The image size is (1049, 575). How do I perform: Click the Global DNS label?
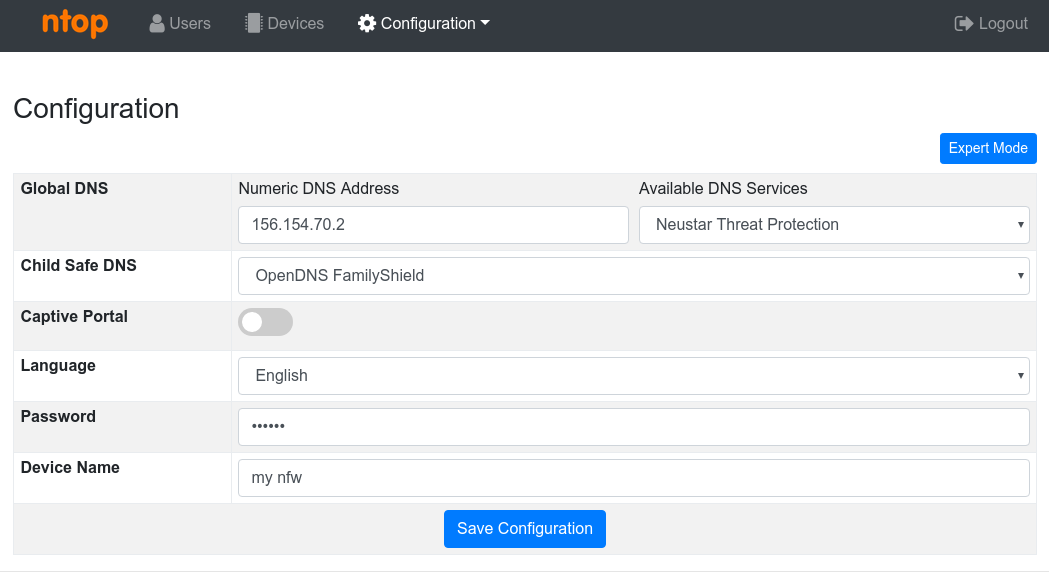[x=64, y=189]
